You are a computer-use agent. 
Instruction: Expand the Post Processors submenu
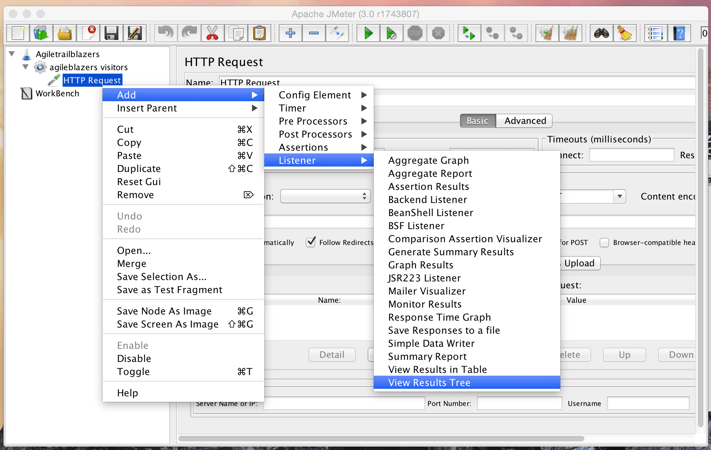click(x=319, y=134)
